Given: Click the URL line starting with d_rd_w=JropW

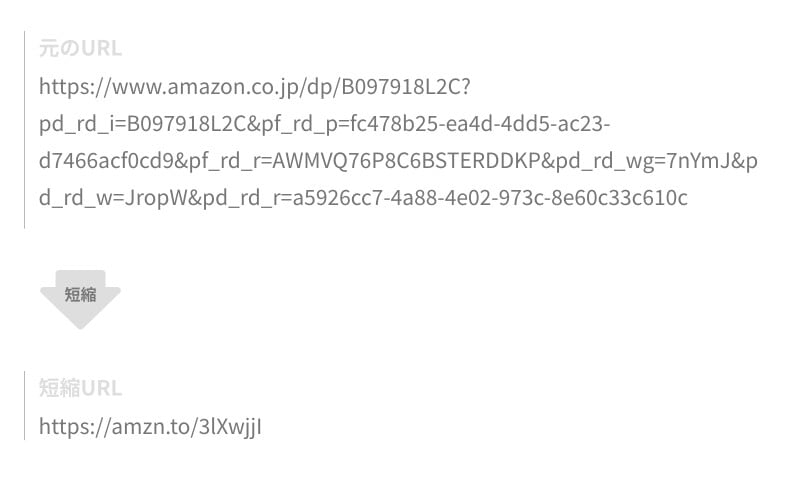Looking at the screenshot, I should [363, 198].
